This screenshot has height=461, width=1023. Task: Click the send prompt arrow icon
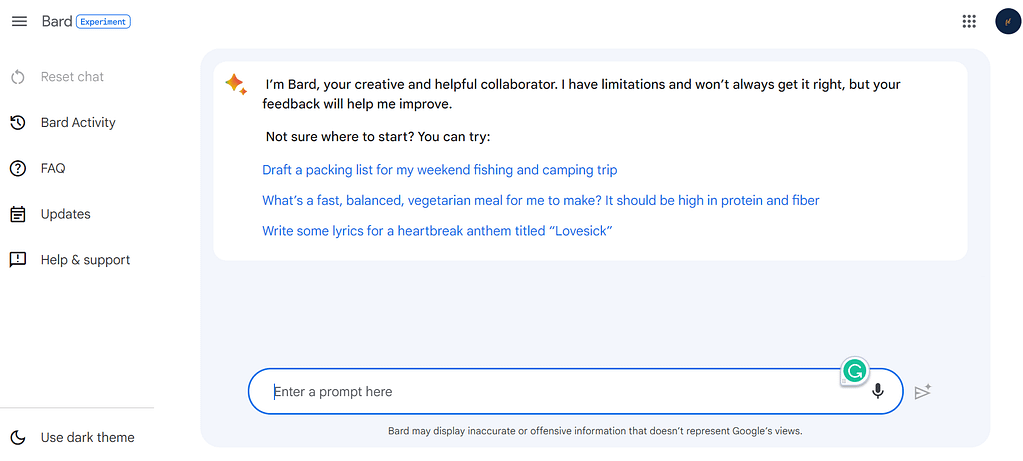click(x=923, y=391)
